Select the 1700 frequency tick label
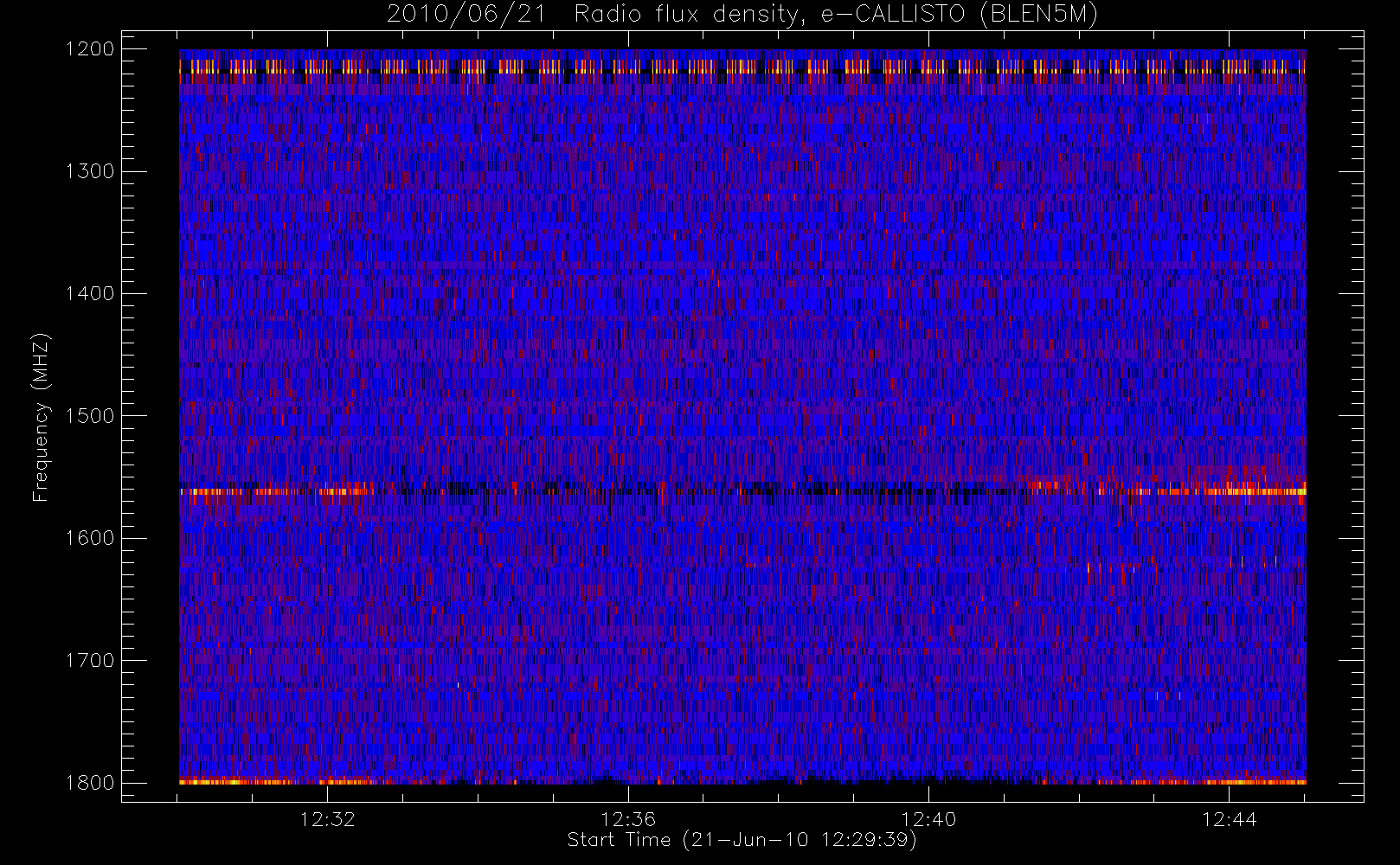 (x=90, y=661)
